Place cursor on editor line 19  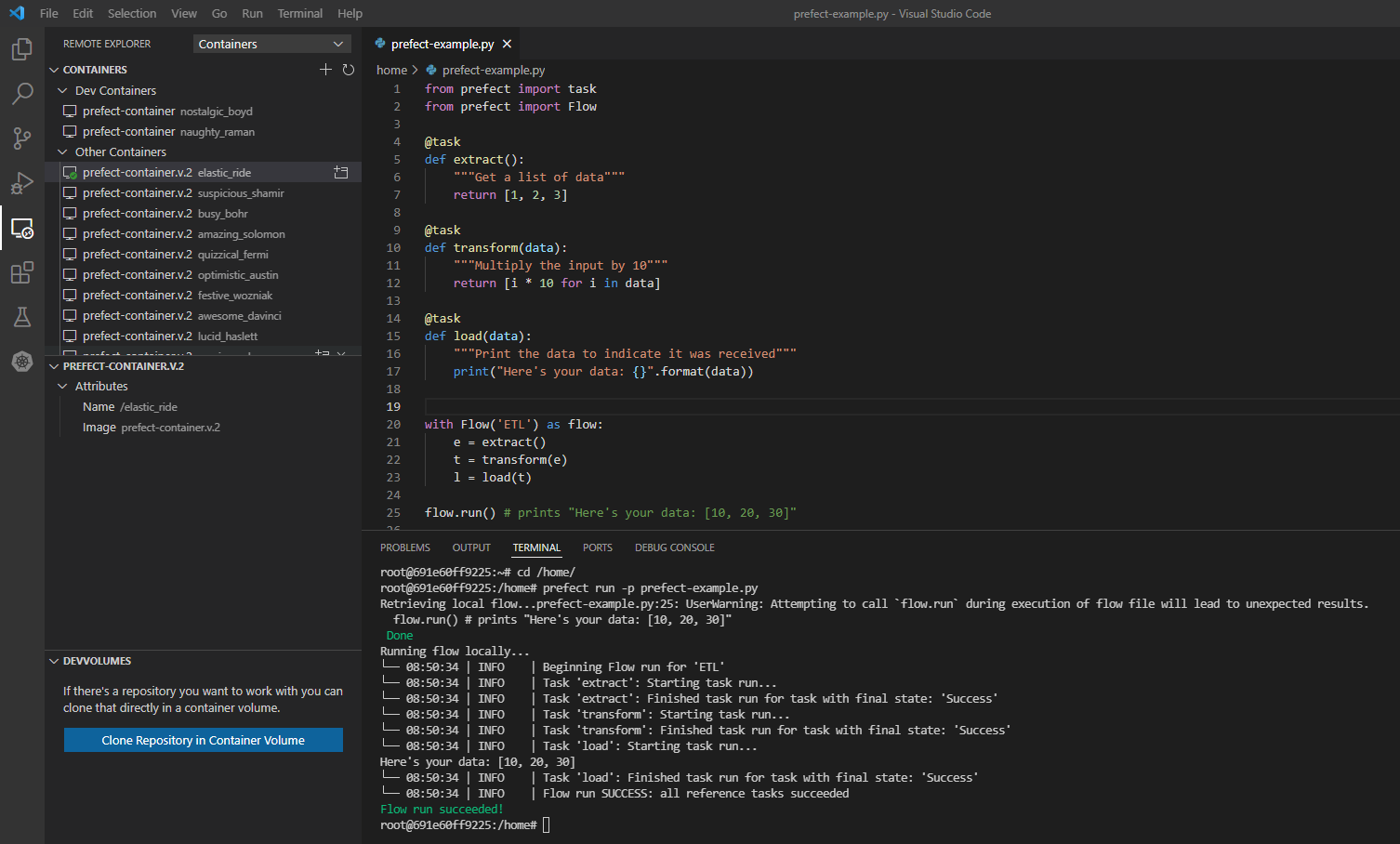tap(911, 406)
